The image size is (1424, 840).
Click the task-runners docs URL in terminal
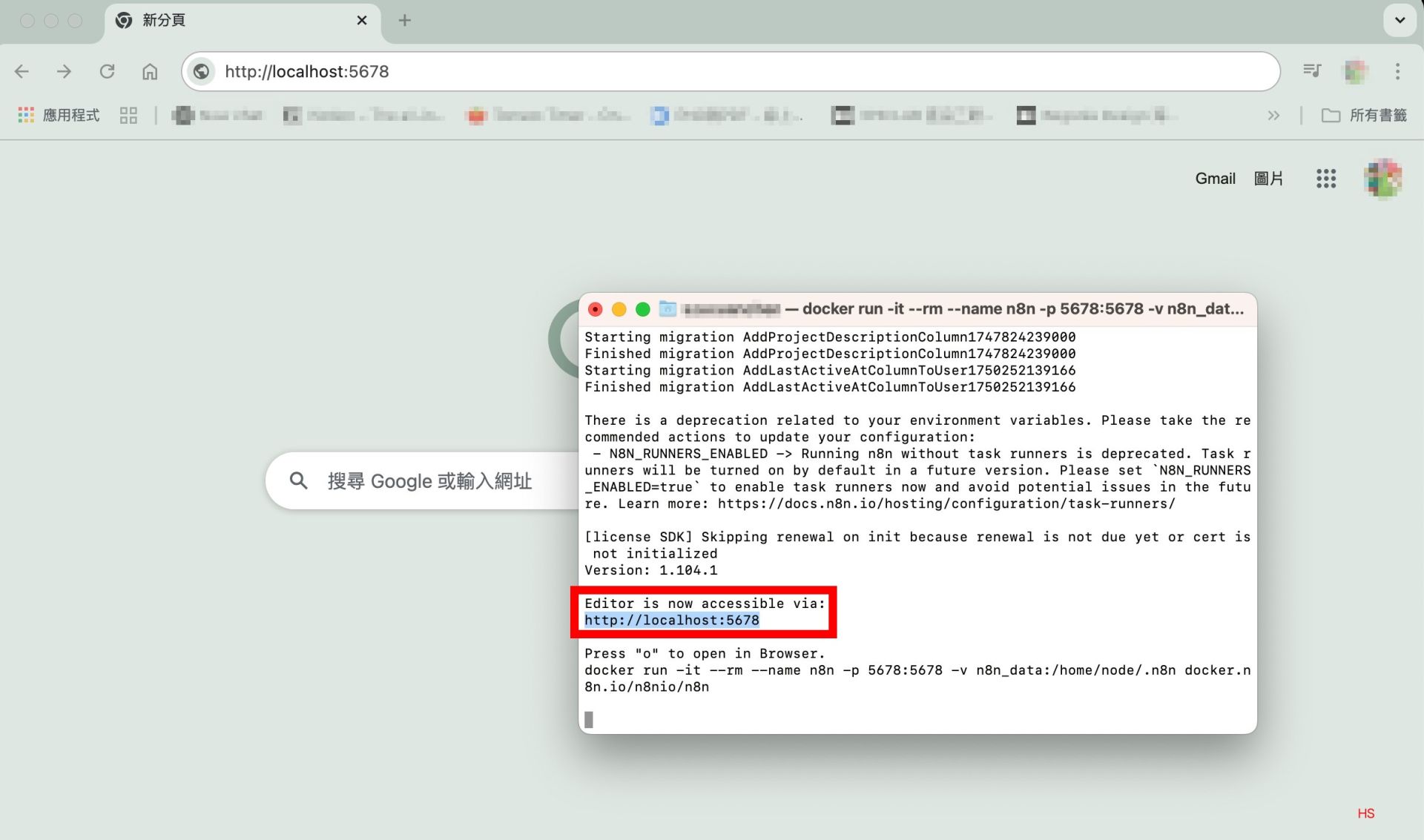point(946,503)
